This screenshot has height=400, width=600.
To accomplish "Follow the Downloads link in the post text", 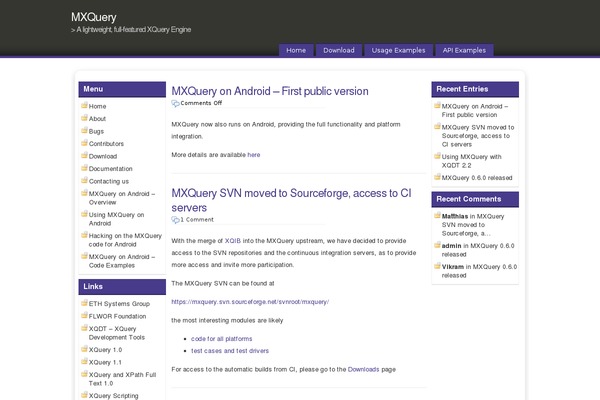I will point(363,369).
